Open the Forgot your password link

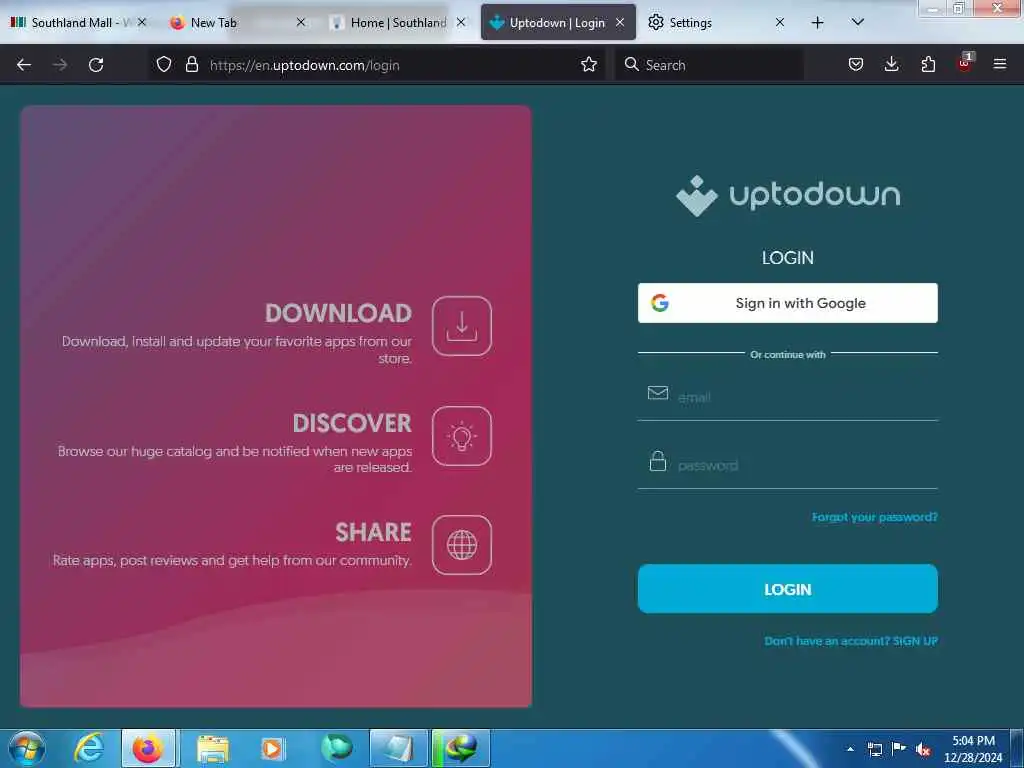point(874,517)
